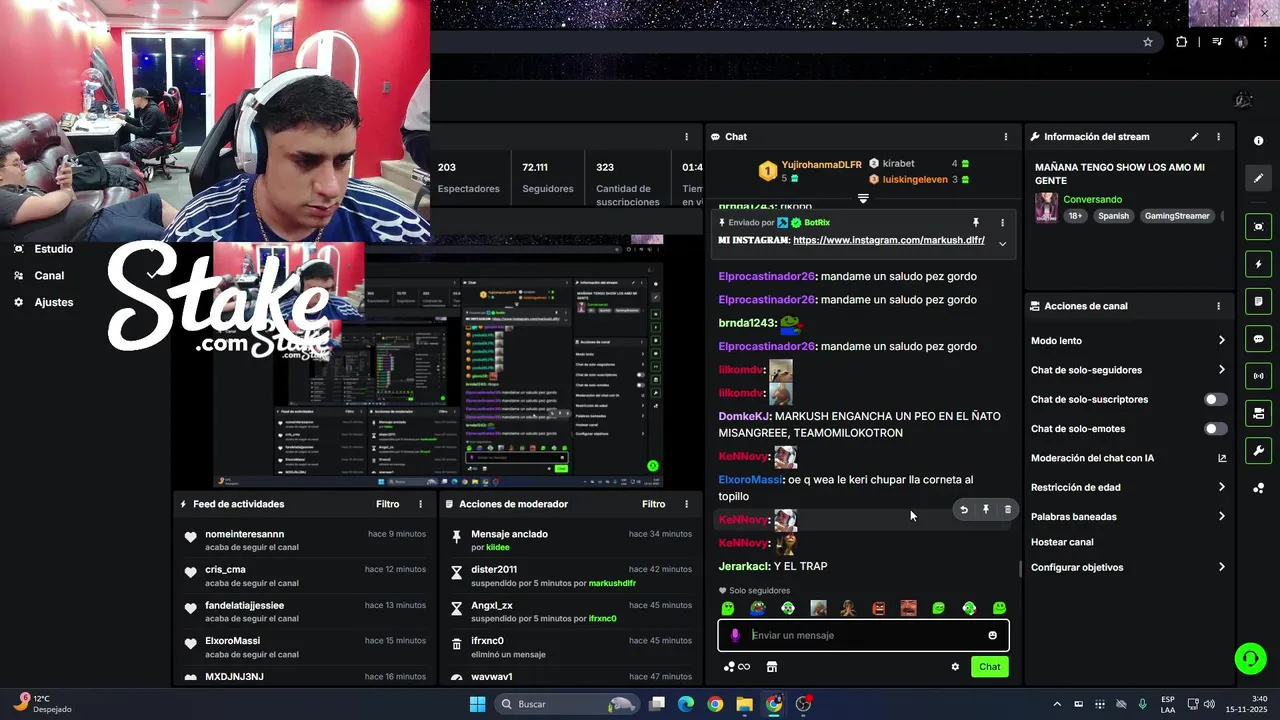The width and height of the screenshot is (1280, 720).
Task: Open browser extensions puzzle icon
Action: [1182, 42]
